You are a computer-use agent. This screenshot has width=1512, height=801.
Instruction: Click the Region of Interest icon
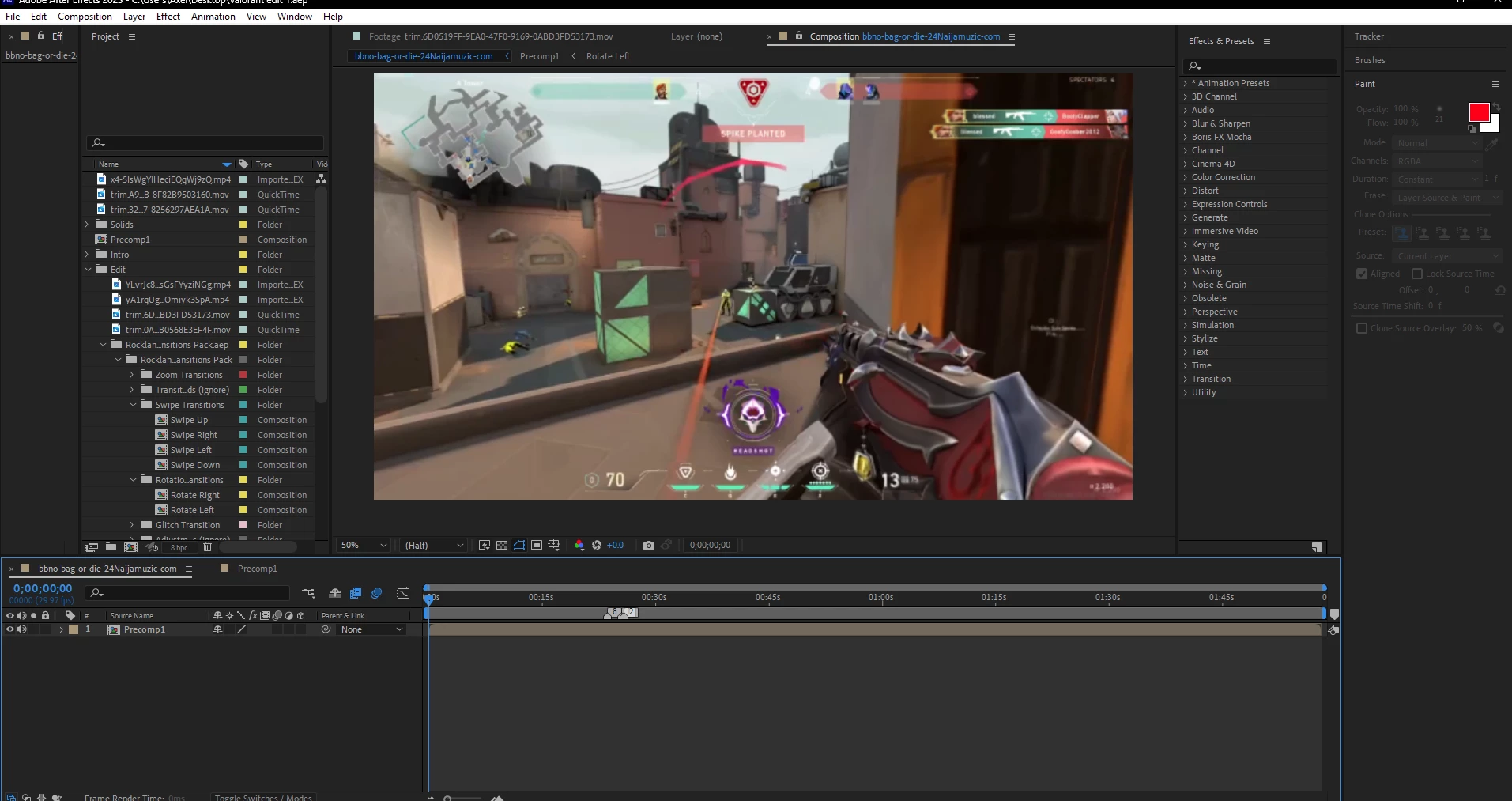(x=537, y=545)
